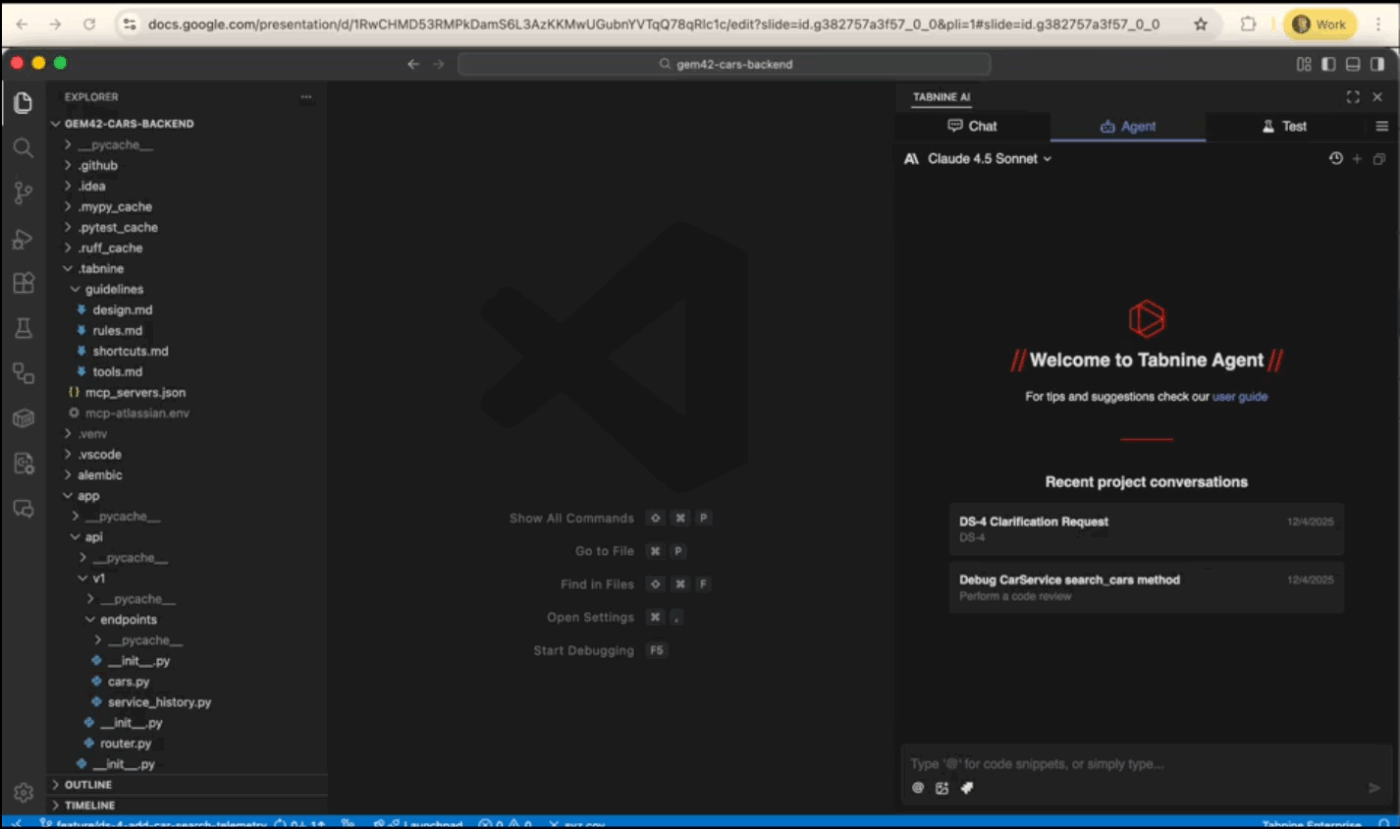The height and width of the screenshot is (829, 1400).
Task: Close the Tabnine AI panel
Action: click(x=1377, y=97)
